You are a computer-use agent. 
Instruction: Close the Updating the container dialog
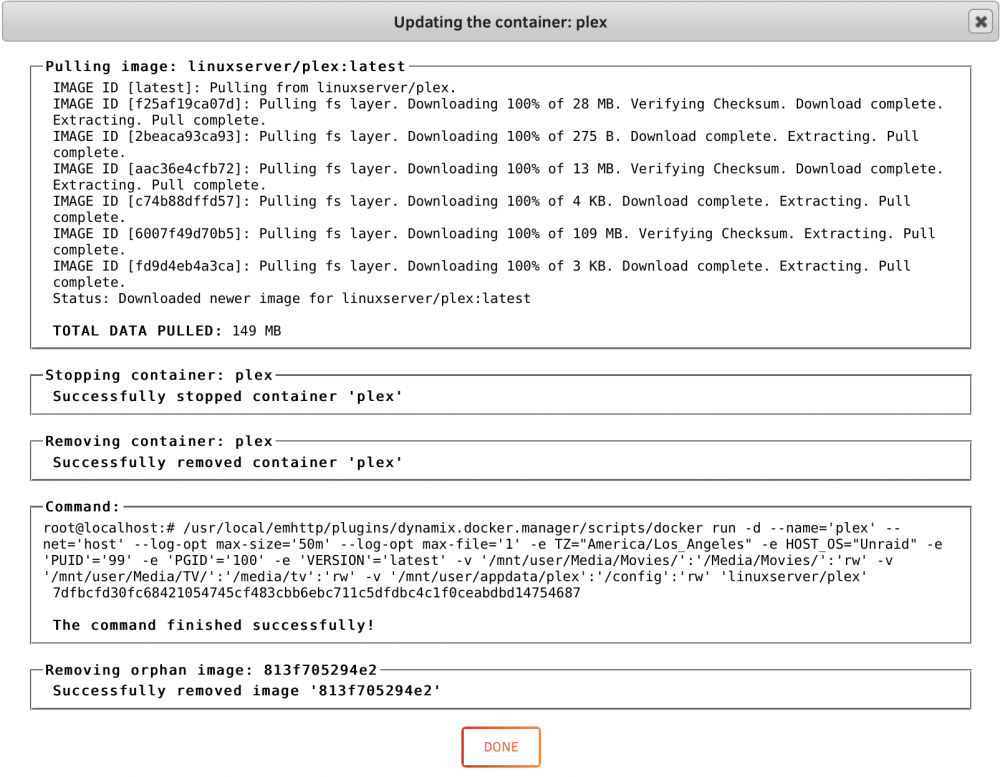point(980,22)
